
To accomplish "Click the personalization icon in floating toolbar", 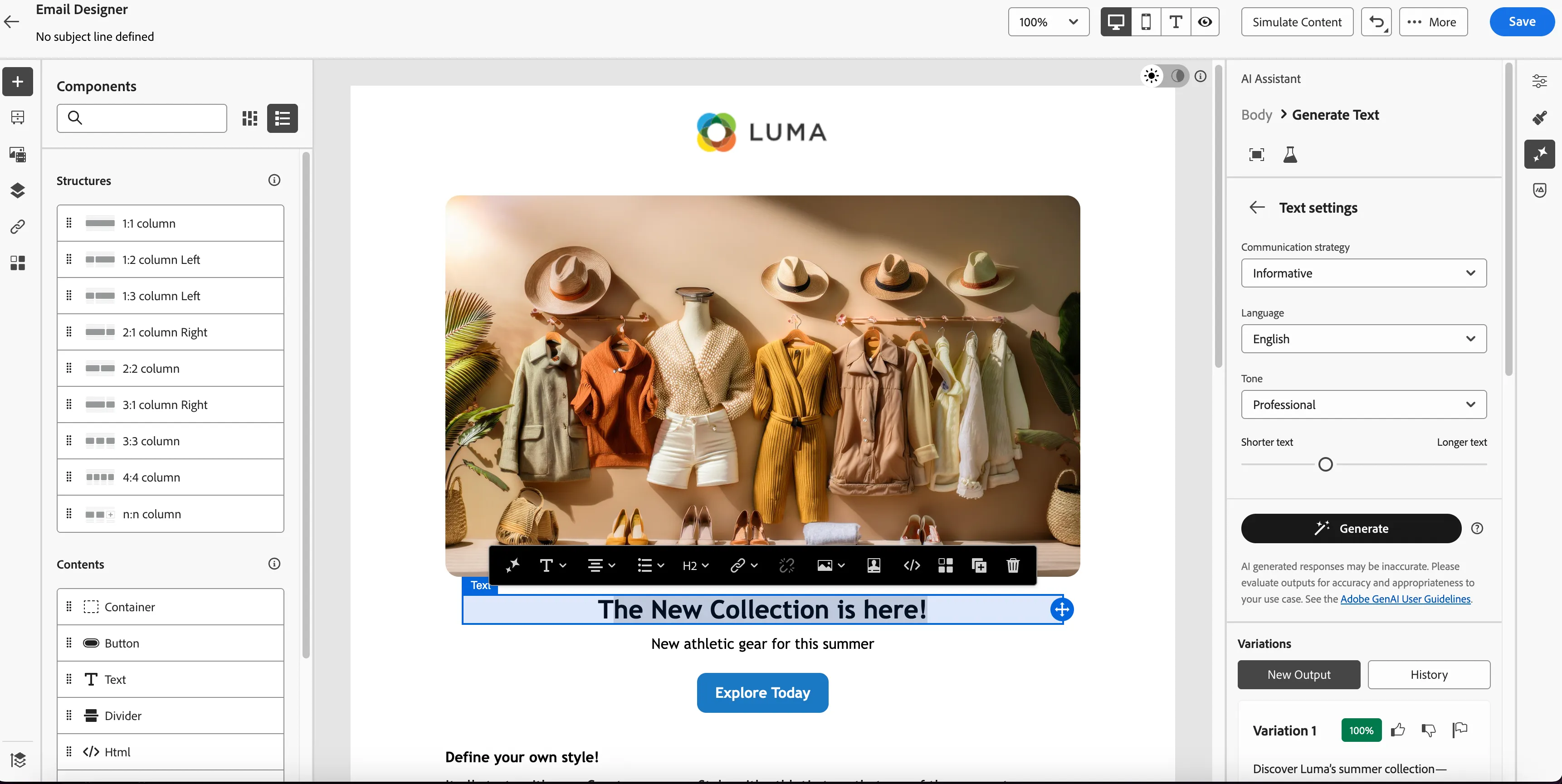I will 874,565.
